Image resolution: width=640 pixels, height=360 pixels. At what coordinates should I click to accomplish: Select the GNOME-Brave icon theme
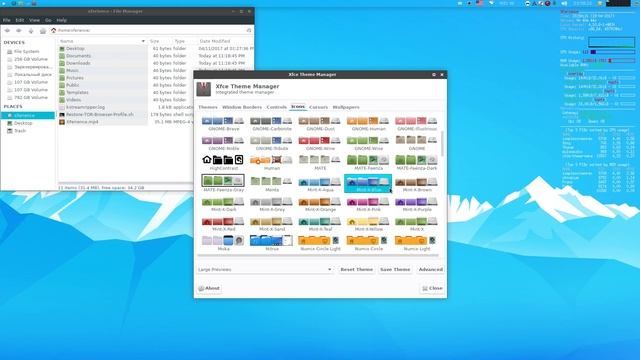pos(223,124)
